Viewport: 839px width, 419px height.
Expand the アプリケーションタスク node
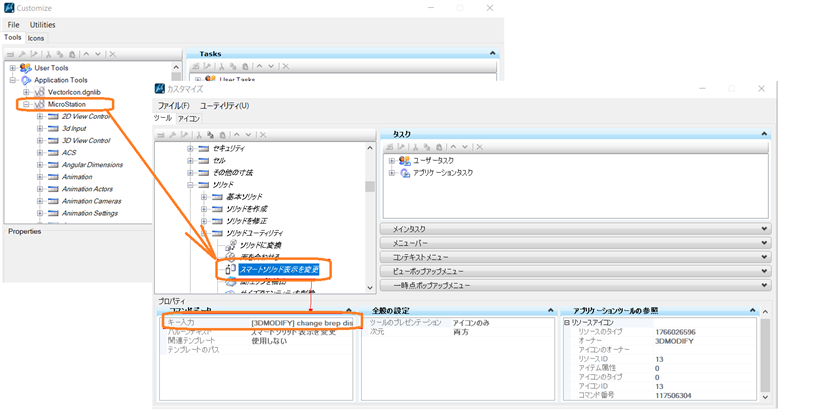(392, 173)
